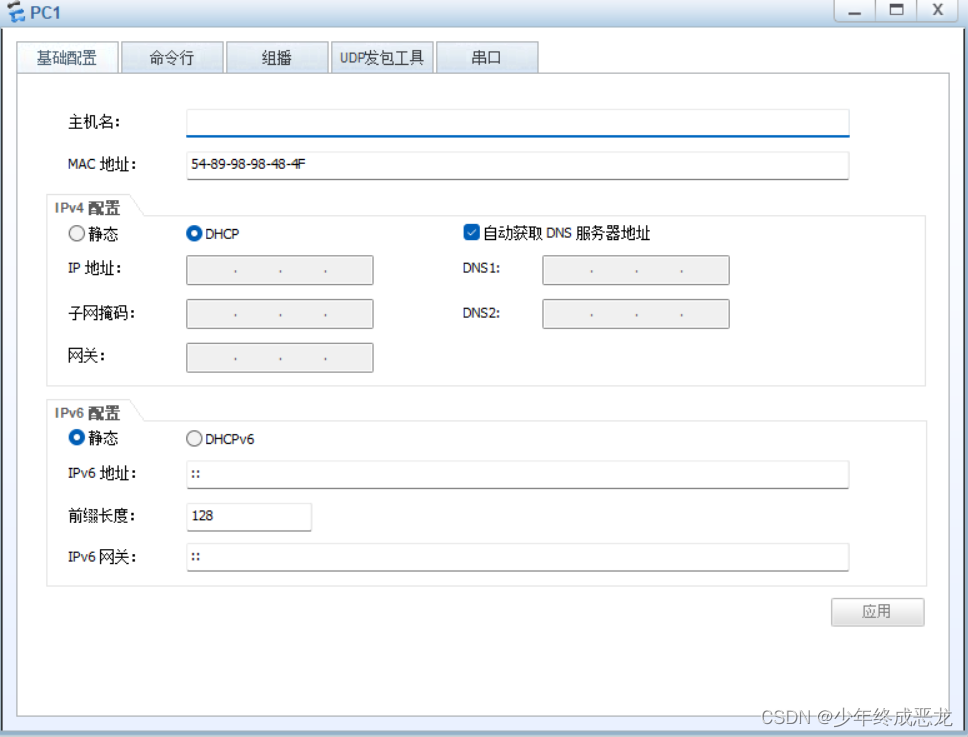968x737 pixels.
Task: Select the DHCPv6 radio button
Action: click(x=194, y=438)
